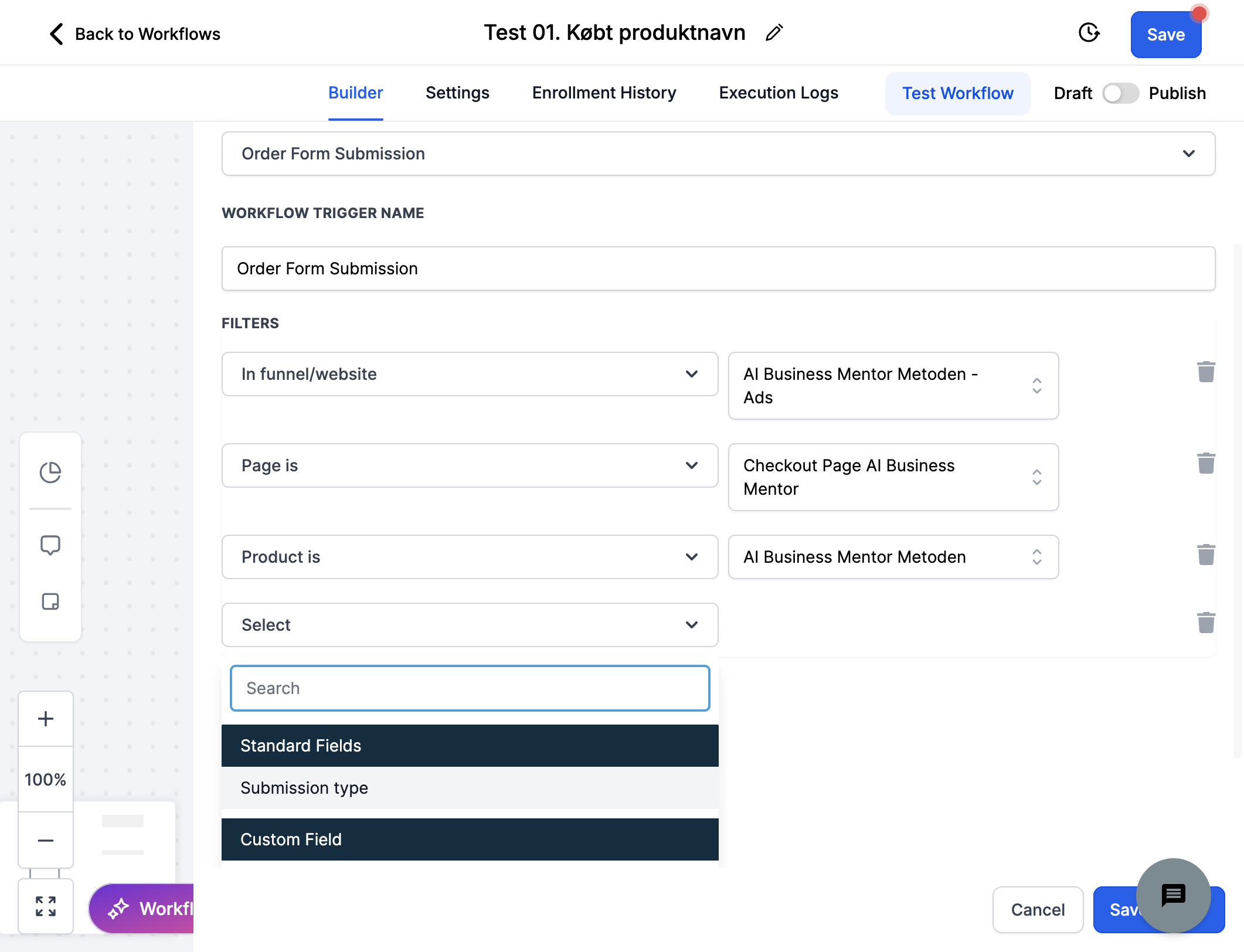Viewport: 1244px width, 952px height.
Task: Open the Select filter dropdown
Action: tap(470, 625)
